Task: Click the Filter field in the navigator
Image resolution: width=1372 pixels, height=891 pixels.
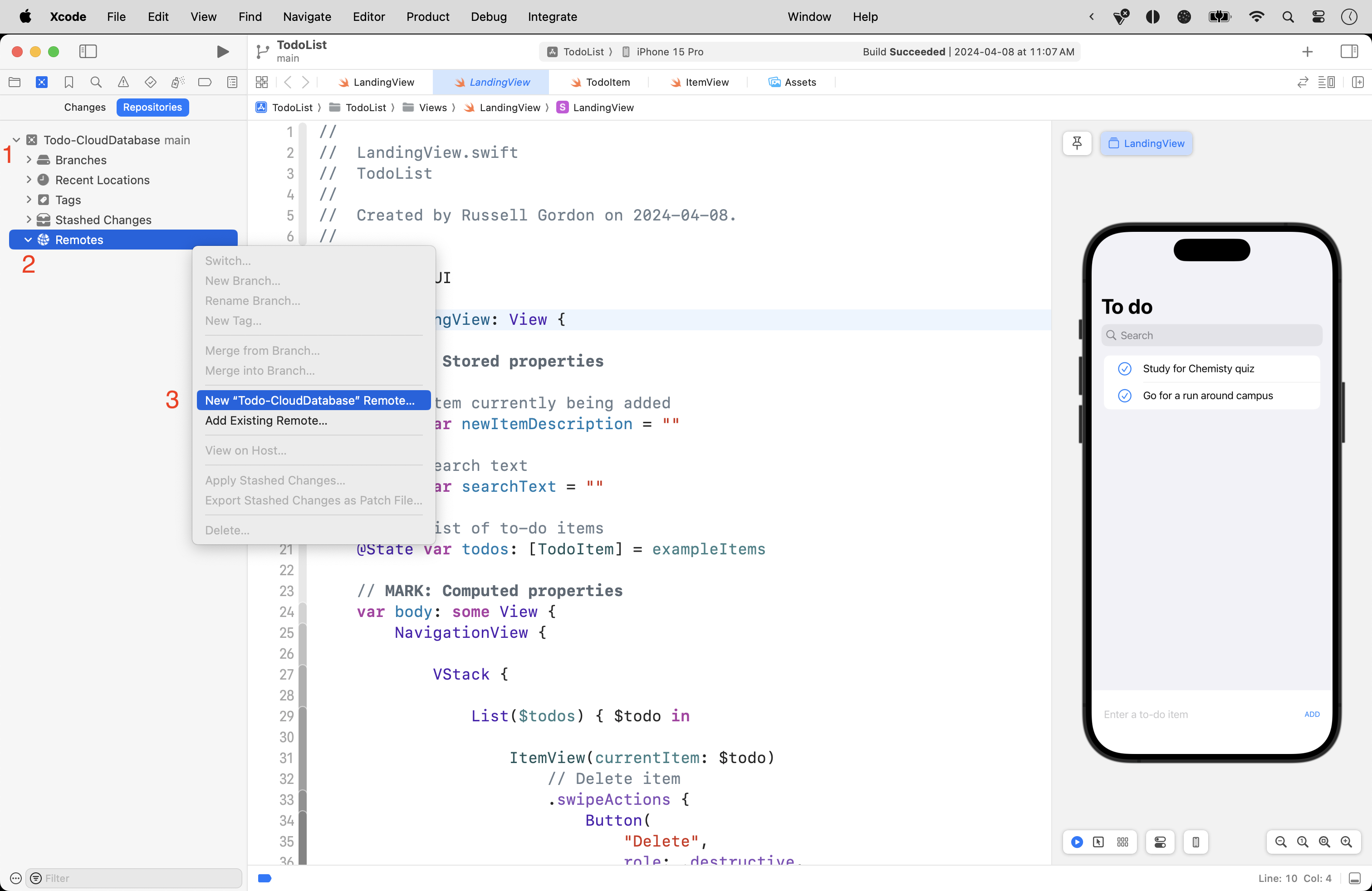Action: point(132,878)
